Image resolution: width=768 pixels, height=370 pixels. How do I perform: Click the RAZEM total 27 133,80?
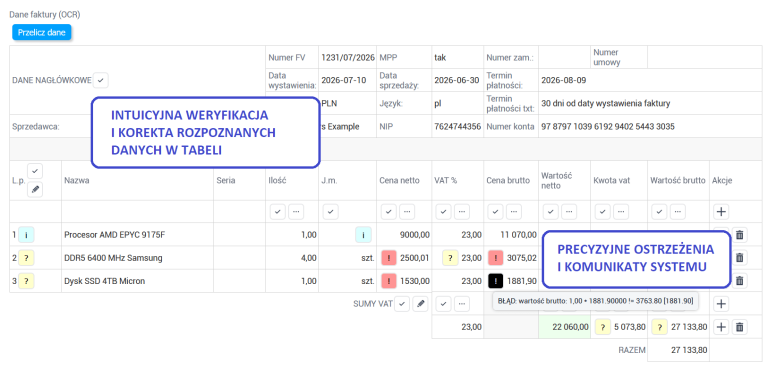click(688, 350)
